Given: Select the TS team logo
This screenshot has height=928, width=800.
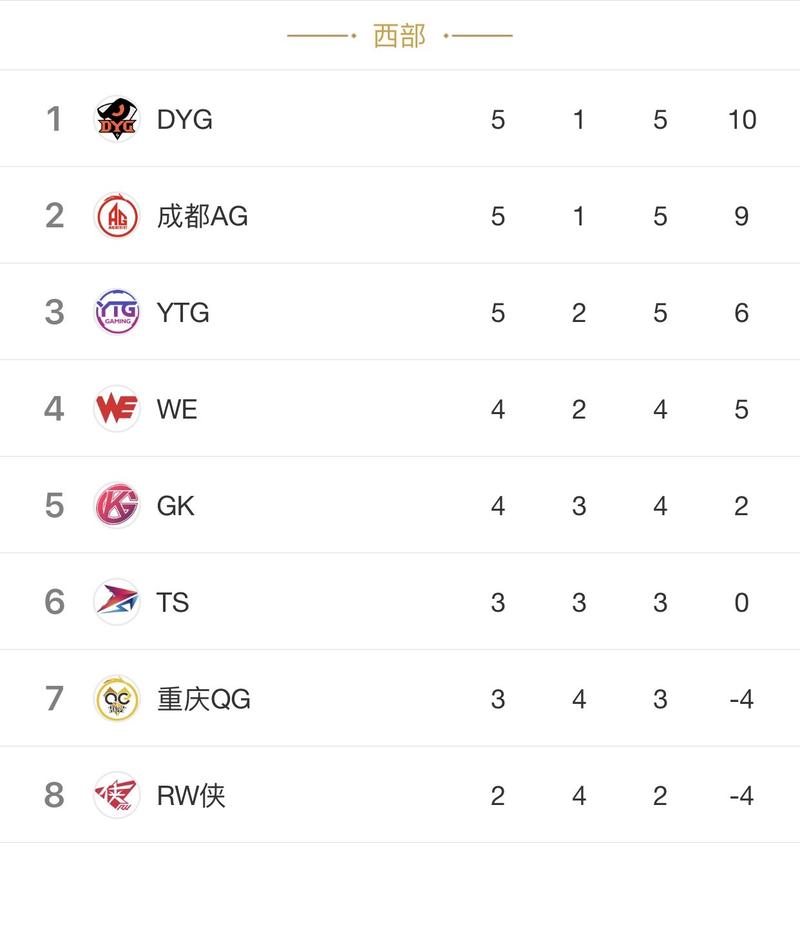Looking at the screenshot, I should pos(117,601).
